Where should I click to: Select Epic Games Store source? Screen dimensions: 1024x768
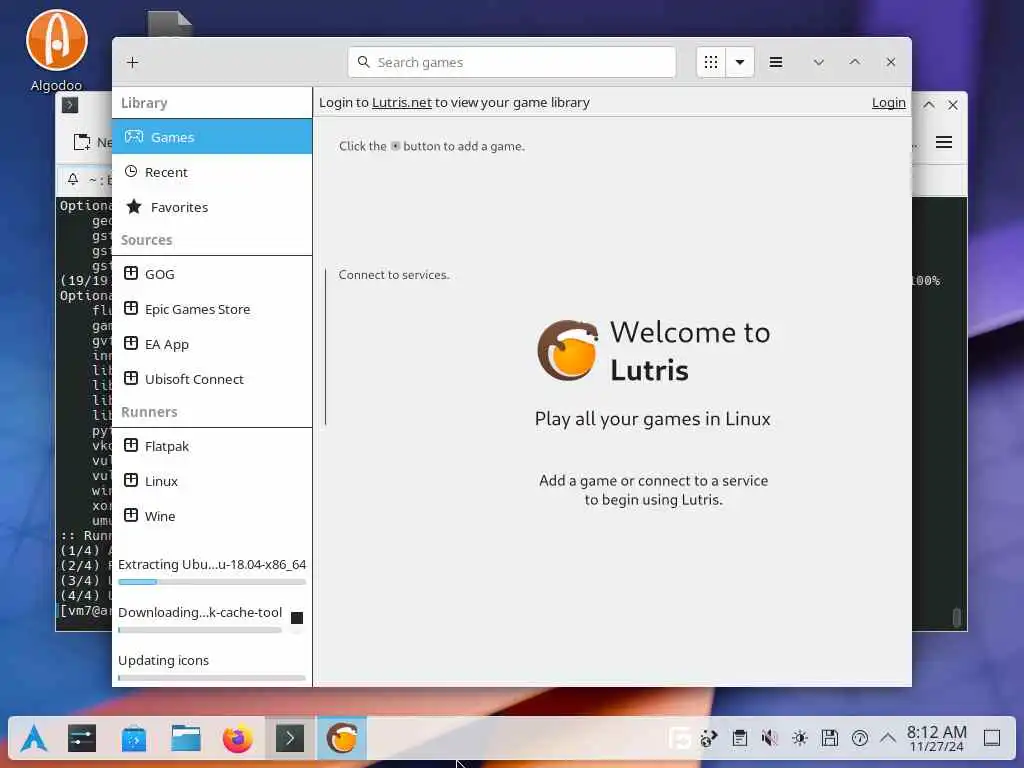point(212,309)
